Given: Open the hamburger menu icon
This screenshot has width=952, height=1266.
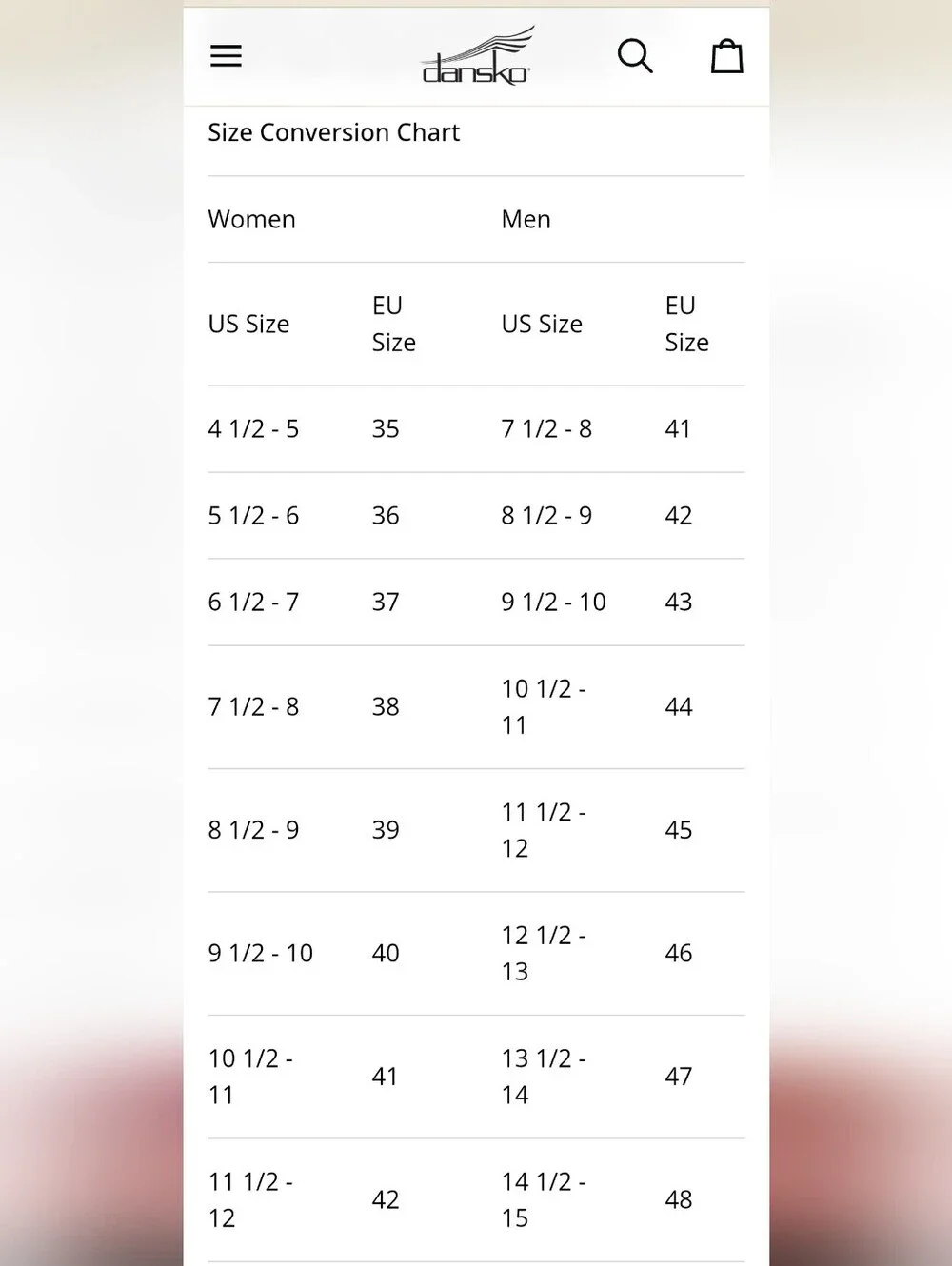Looking at the screenshot, I should coord(226,56).
